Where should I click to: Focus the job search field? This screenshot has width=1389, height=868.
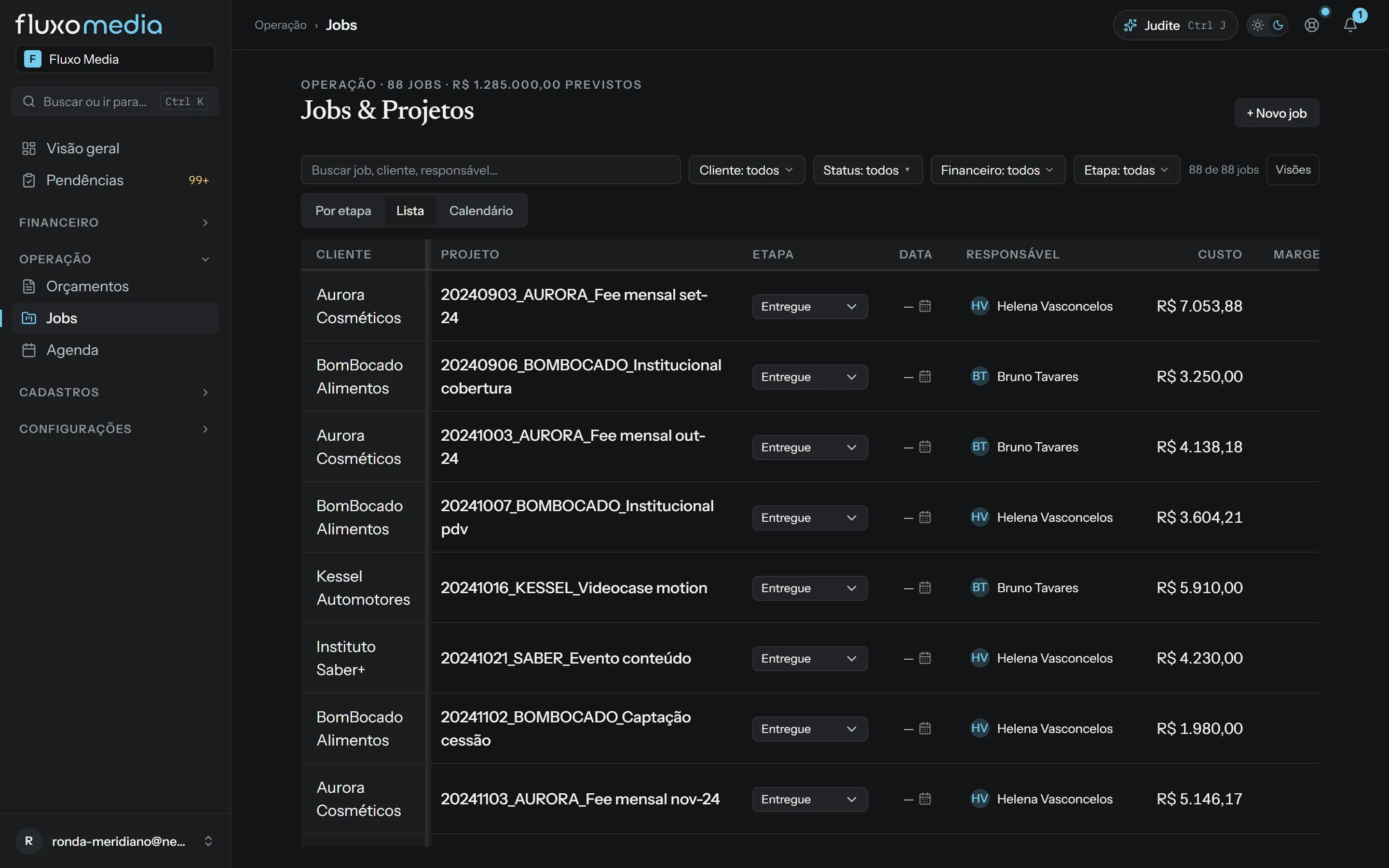tap(491, 170)
